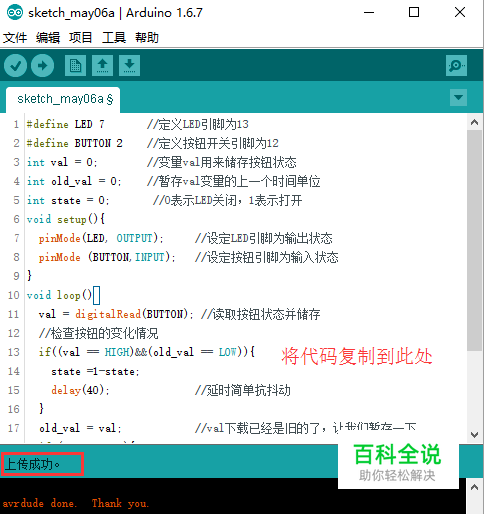Screen dimensions: 484x514
Task: Click line 4 'int old_val = 0;'
Action: pos(74,181)
